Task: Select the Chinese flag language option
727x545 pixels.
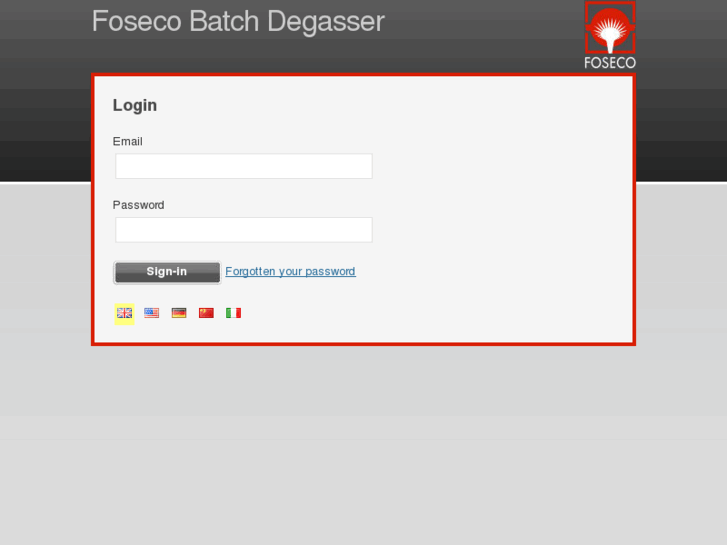Action: click(x=206, y=313)
